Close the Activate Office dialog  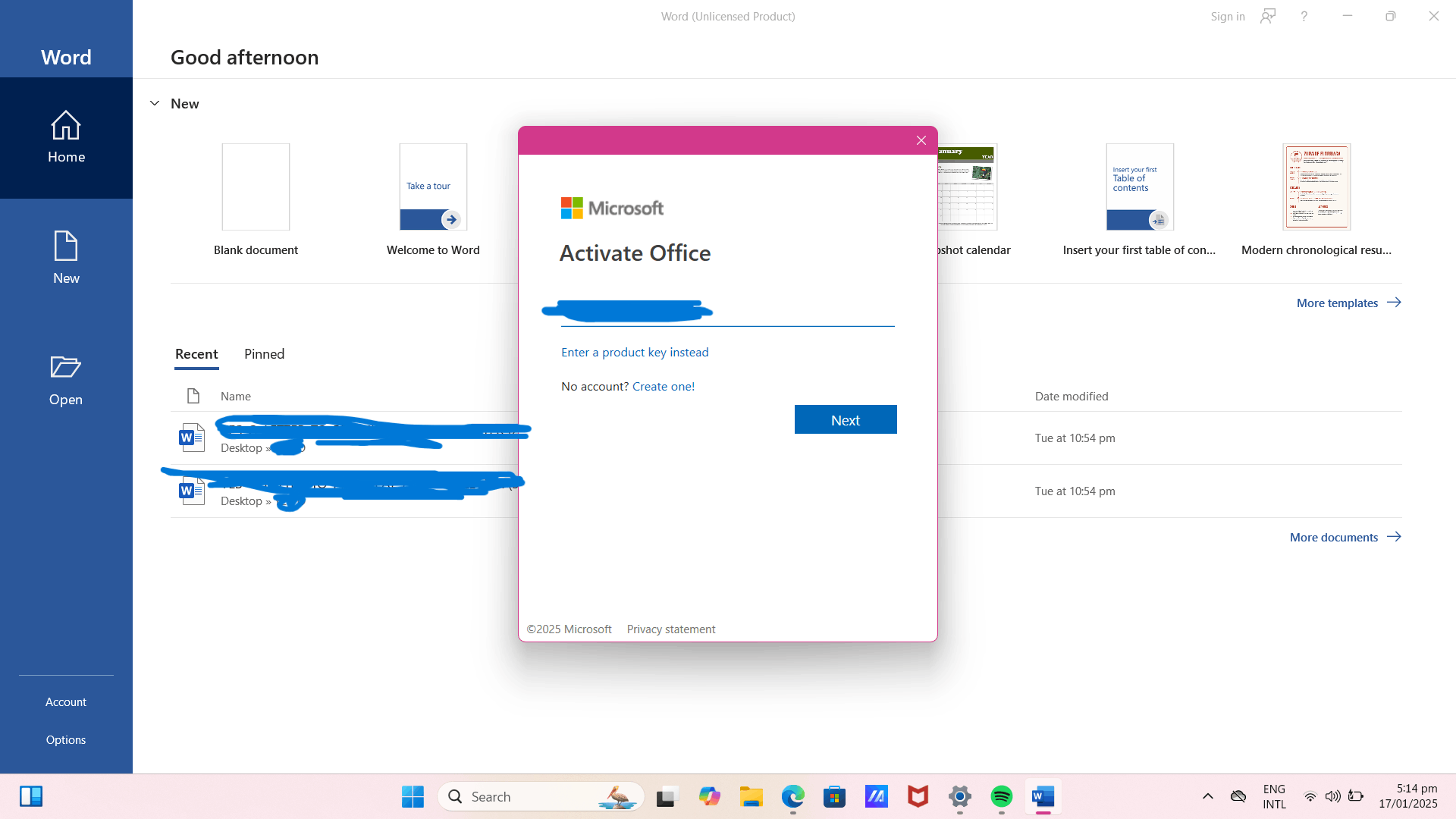click(x=921, y=140)
